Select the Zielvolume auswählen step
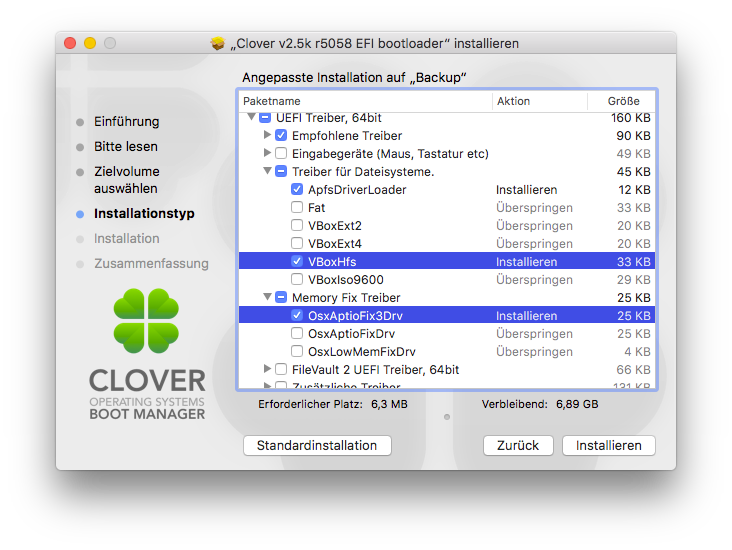The width and height of the screenshot is (732, 550). [x=127, y=180]
